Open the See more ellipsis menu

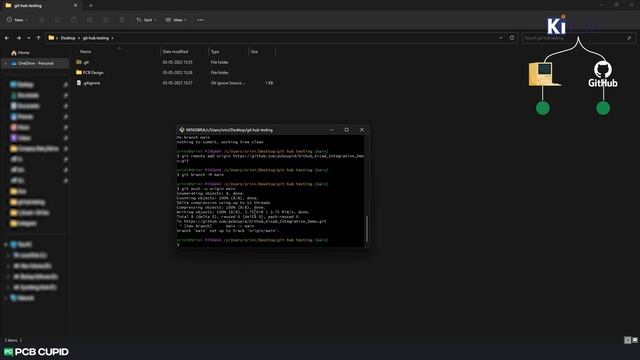click(200, 20)
